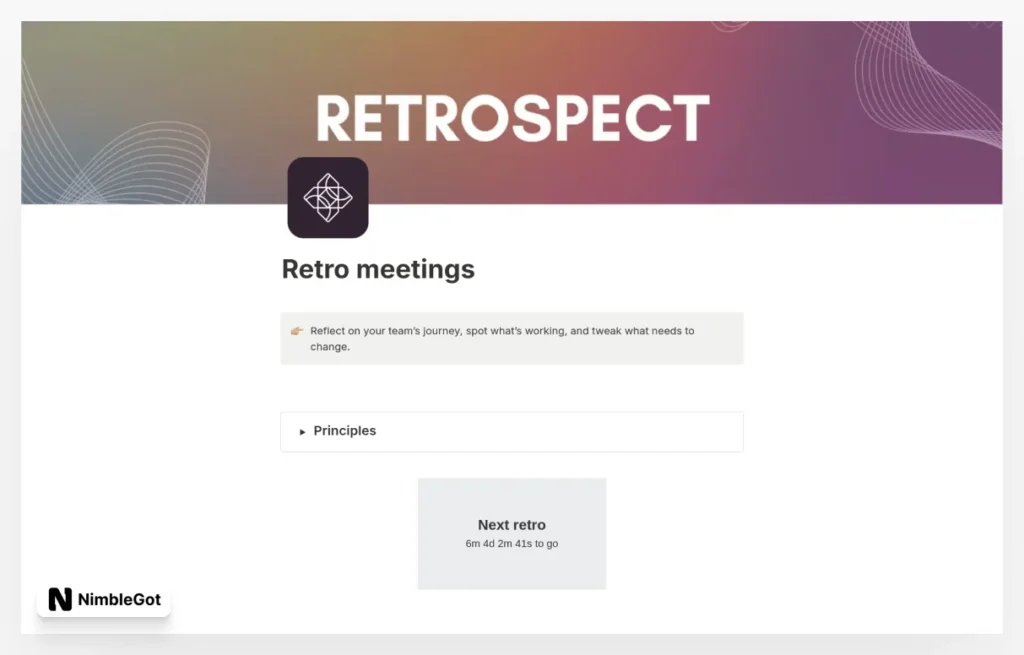
Task: Click the "6m 4d 2m 41s to go" countdown
Action: tap(512, 544)
